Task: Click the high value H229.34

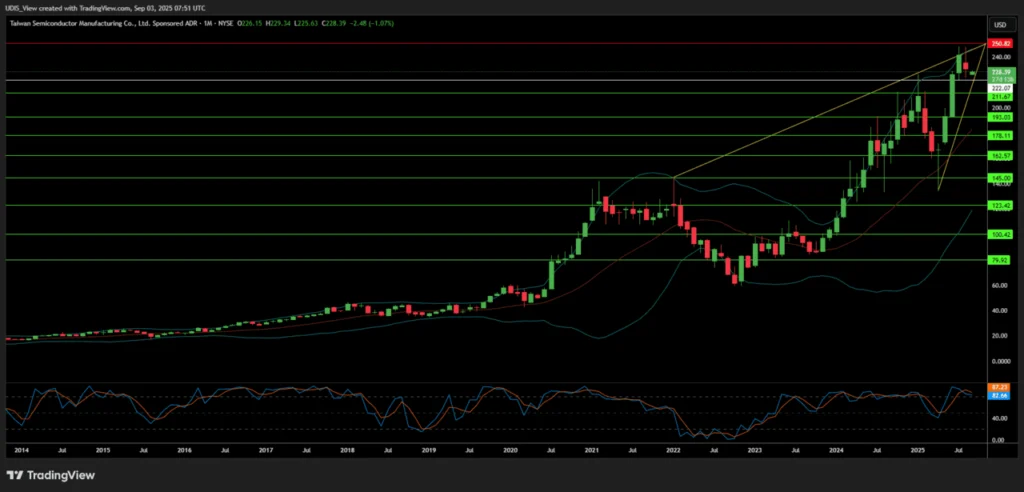Action: pyautogui.click(x=277, y=24)
